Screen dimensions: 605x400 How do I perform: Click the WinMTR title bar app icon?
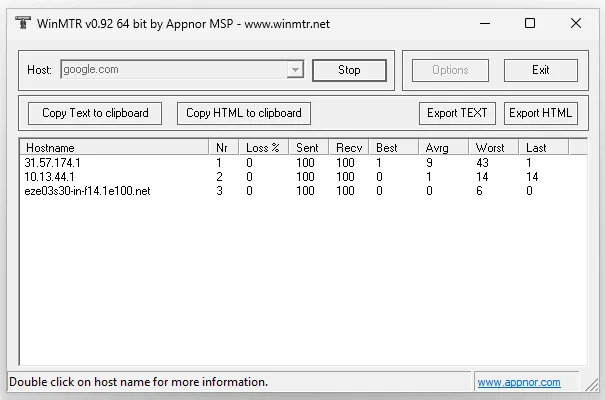coord(23,23)
